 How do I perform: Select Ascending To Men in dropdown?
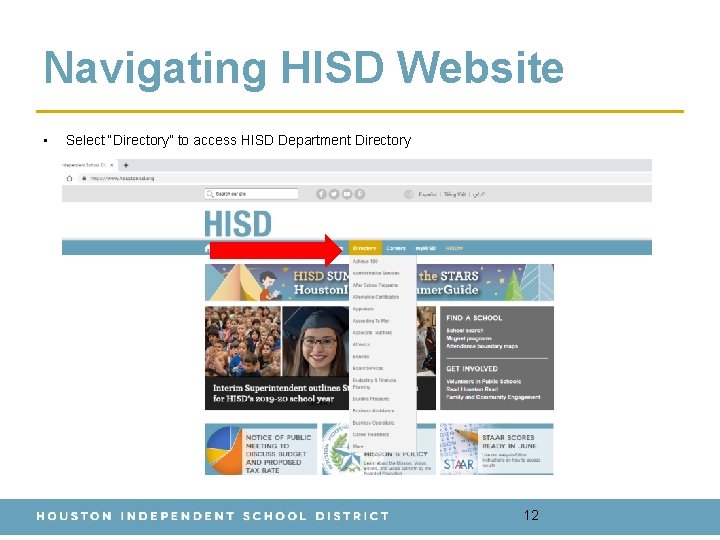[x=371, y=321]
